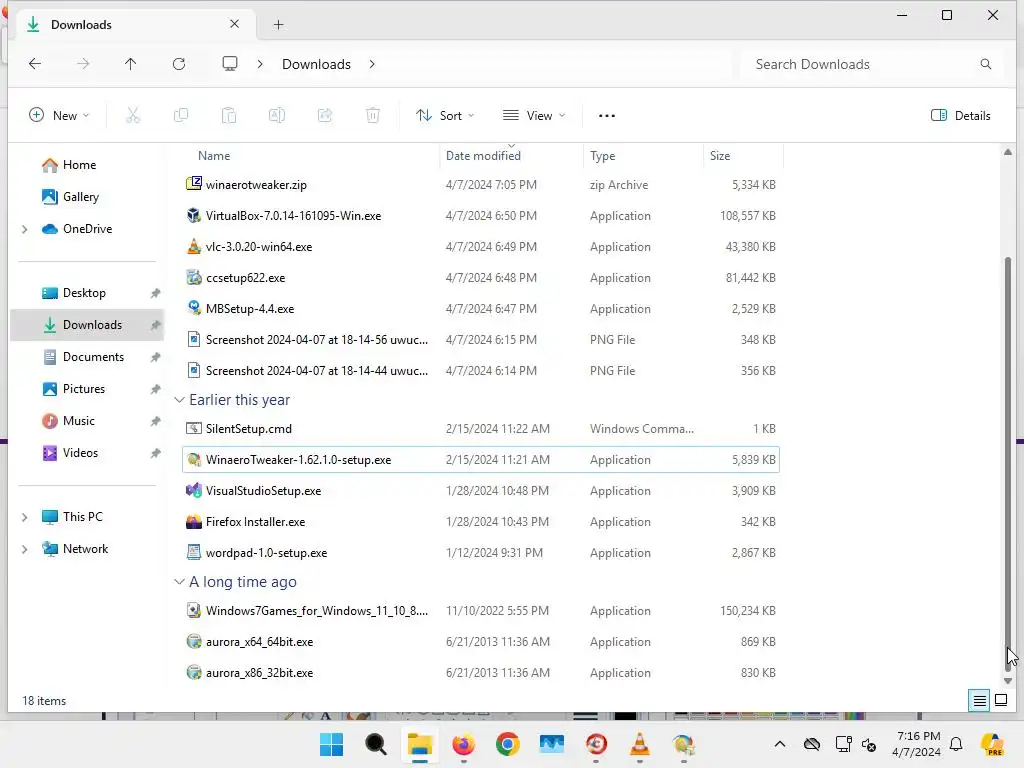The image size is (1024, 768).
Task: Show hidden tray icons chevron
Action: pos(780,744)
